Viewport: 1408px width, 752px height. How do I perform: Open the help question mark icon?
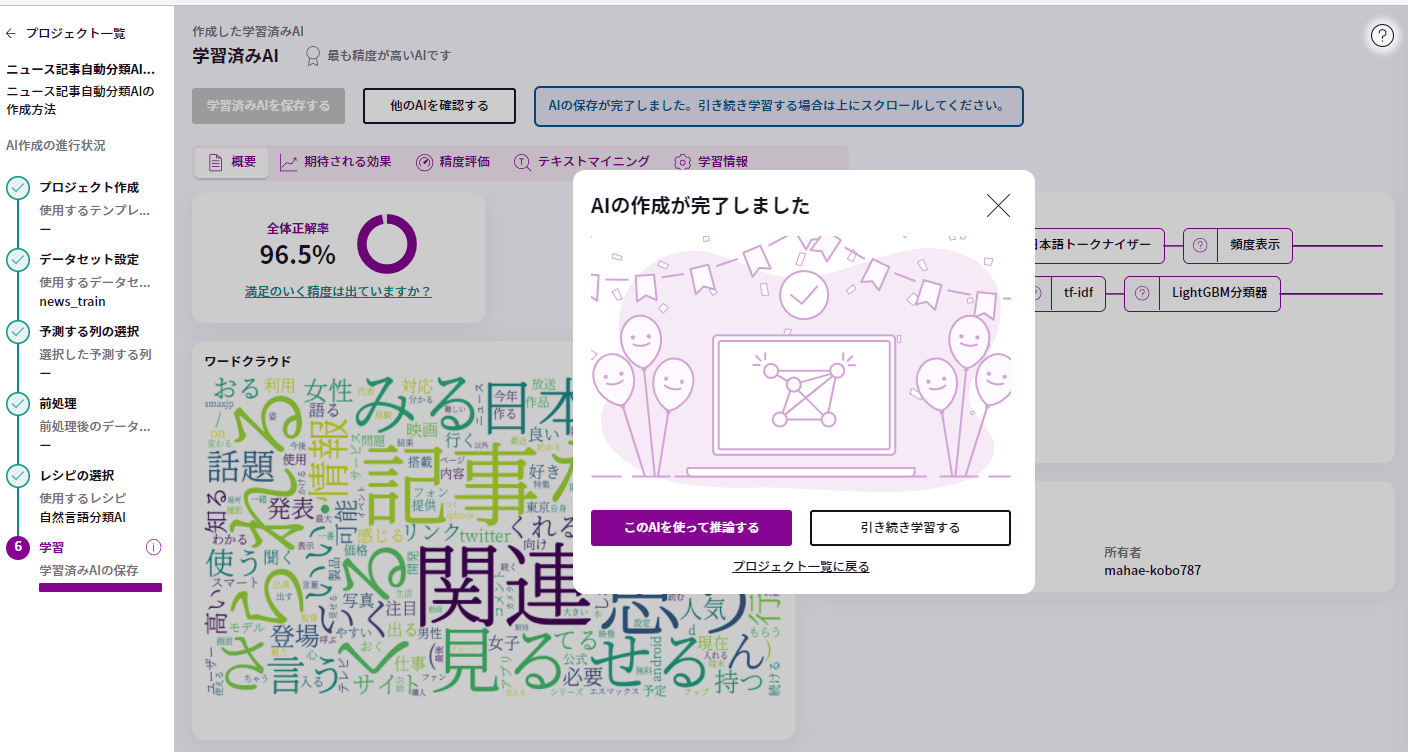click(1382, 36)
